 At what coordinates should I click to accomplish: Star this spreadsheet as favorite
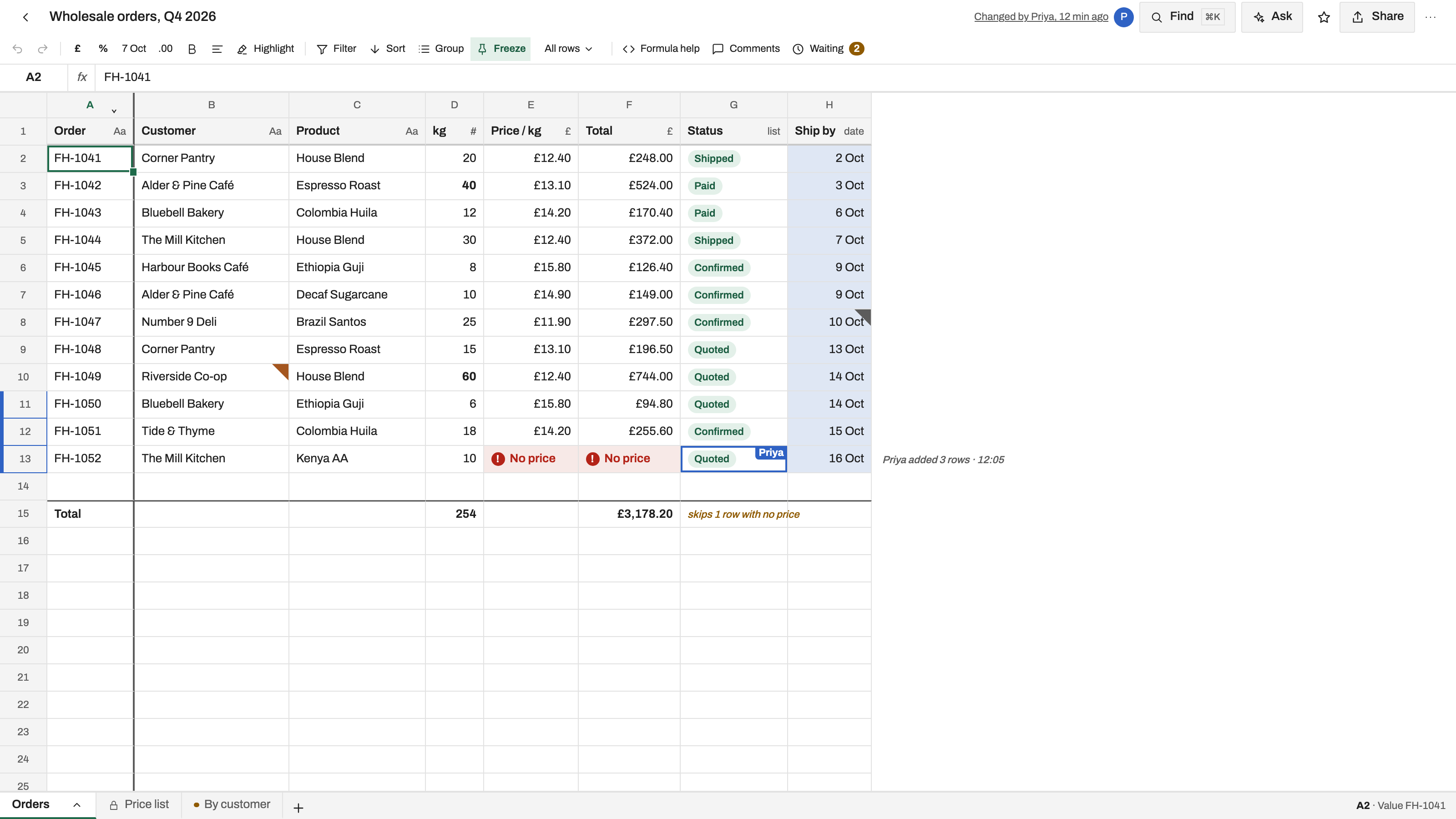[1324, 17]
